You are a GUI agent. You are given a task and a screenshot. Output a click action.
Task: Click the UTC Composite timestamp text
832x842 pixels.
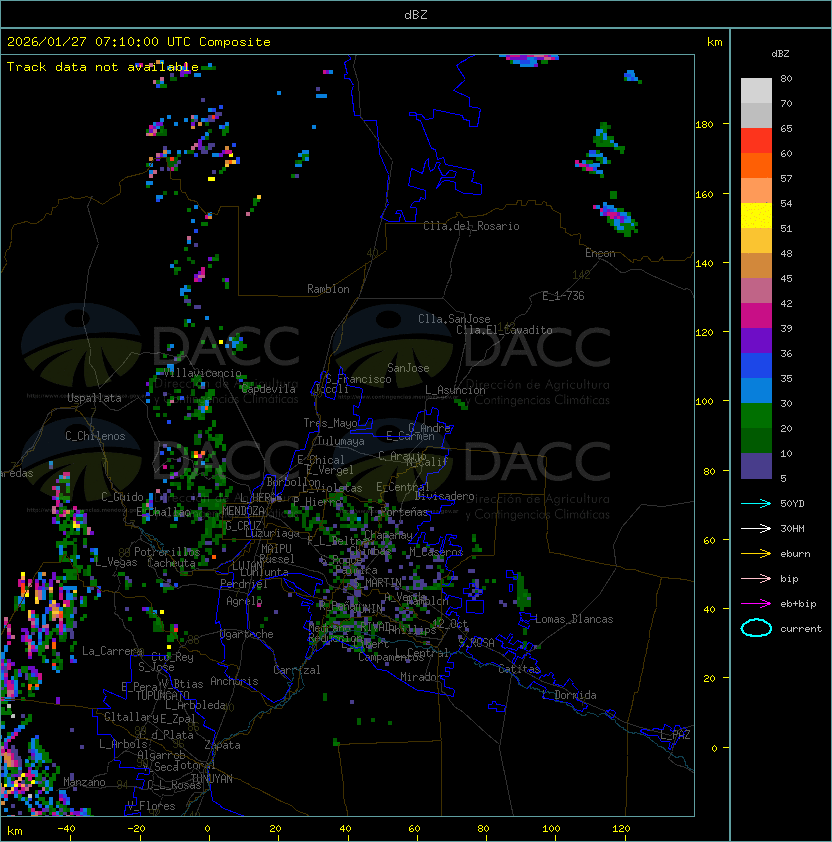point(139,42)
